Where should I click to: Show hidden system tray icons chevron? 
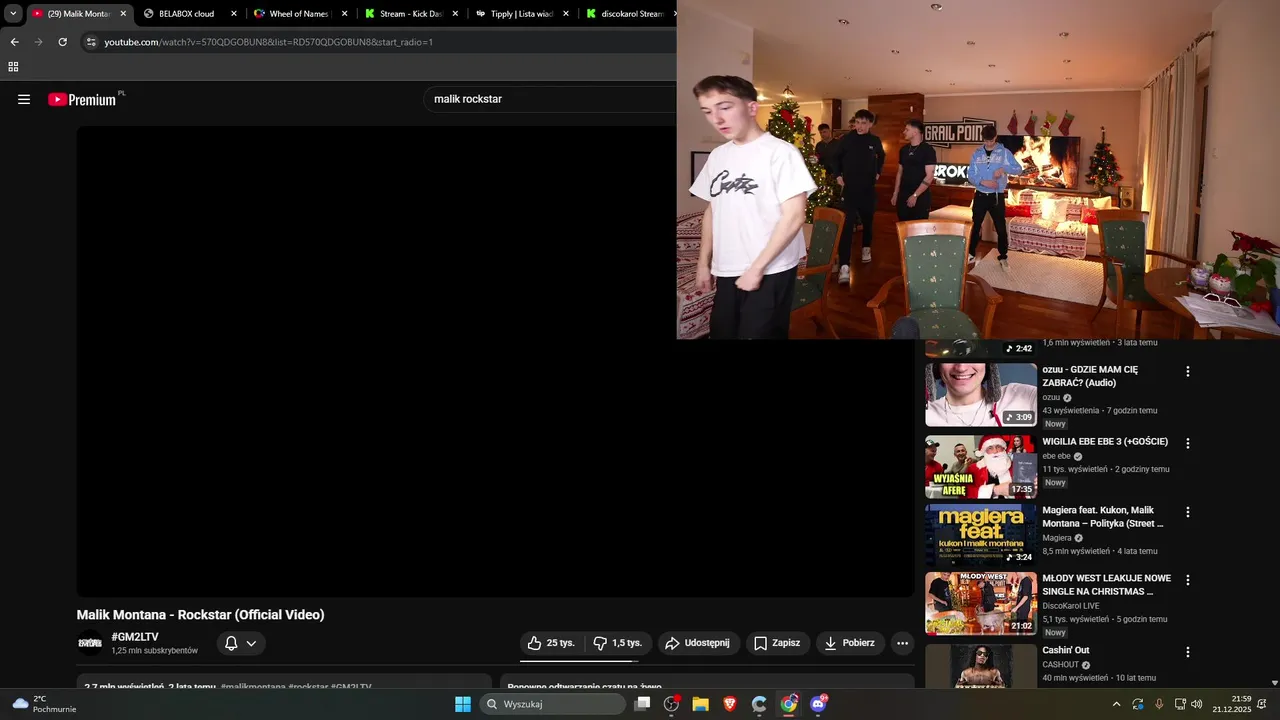tap(1116, 704)
